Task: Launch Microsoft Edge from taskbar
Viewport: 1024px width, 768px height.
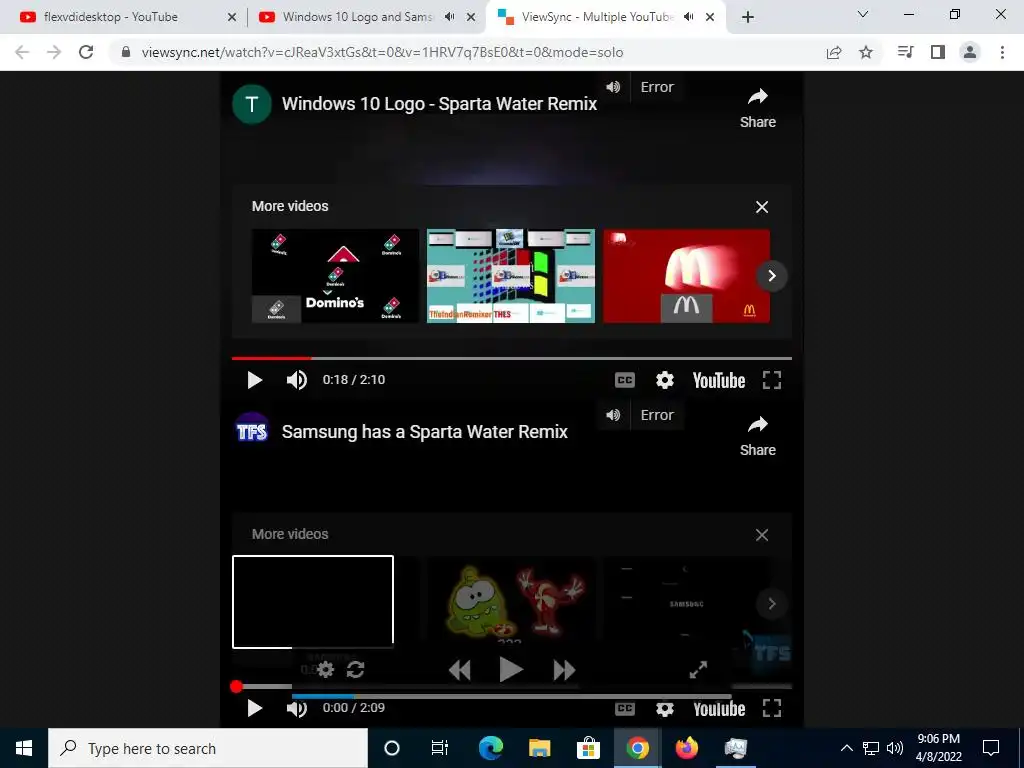Action: pos(490,748)
